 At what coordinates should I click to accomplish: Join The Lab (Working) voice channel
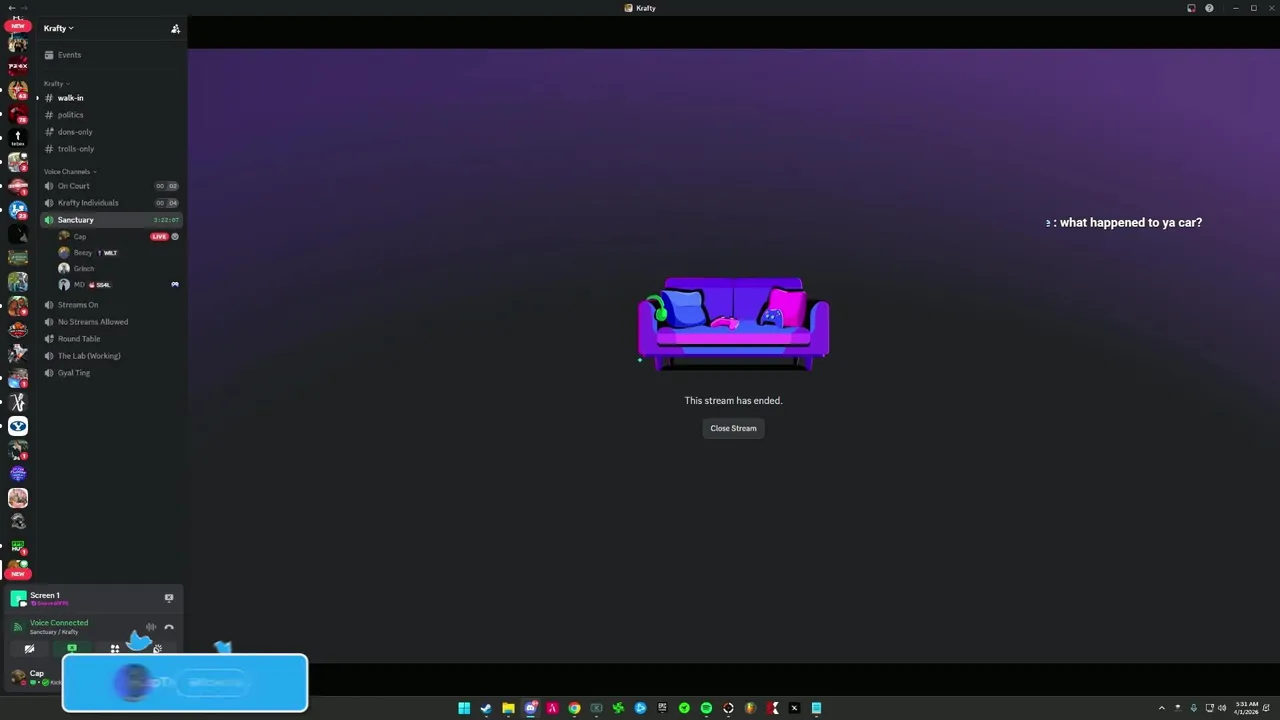coord(111,356)
